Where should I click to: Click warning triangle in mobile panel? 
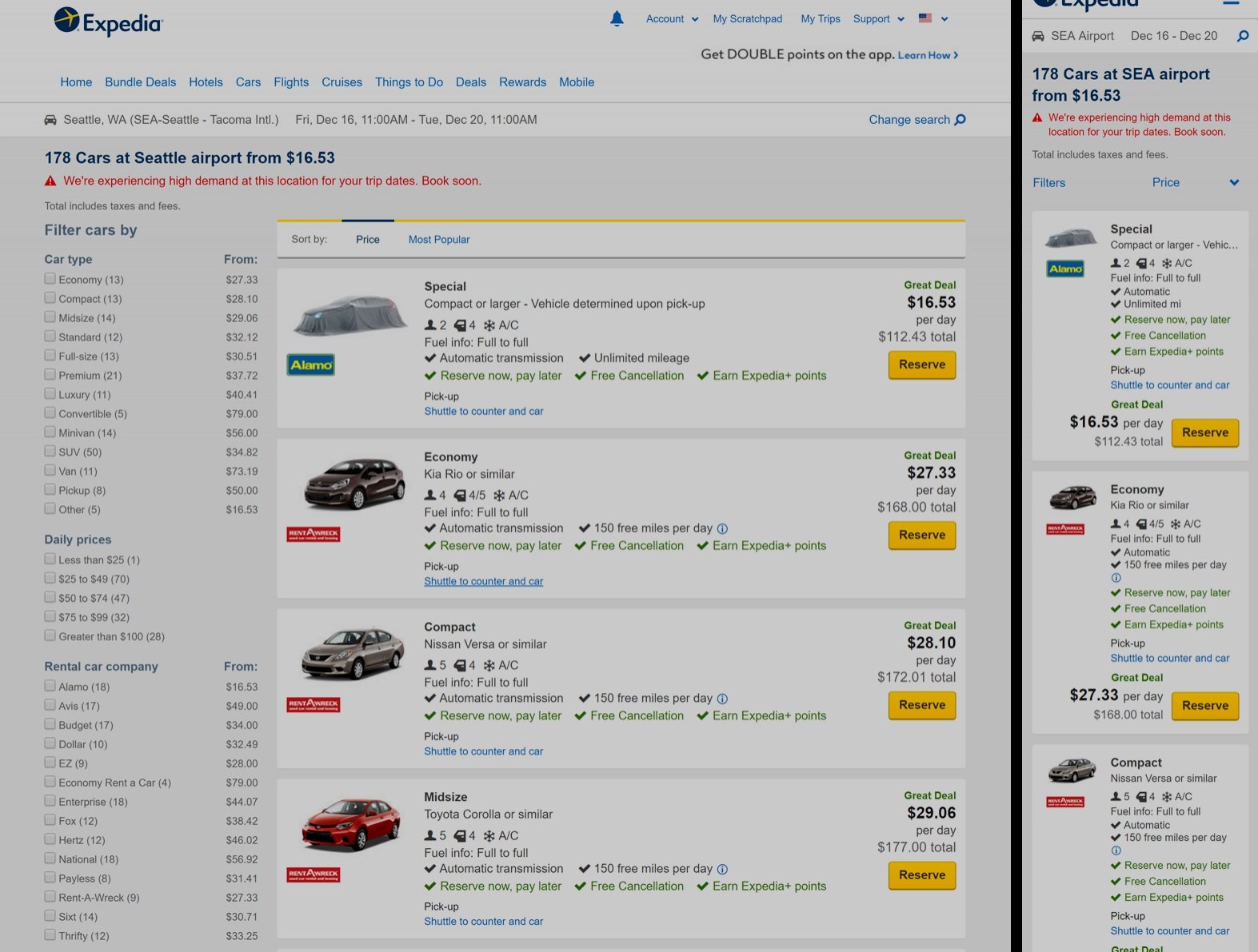(1037, 118)
